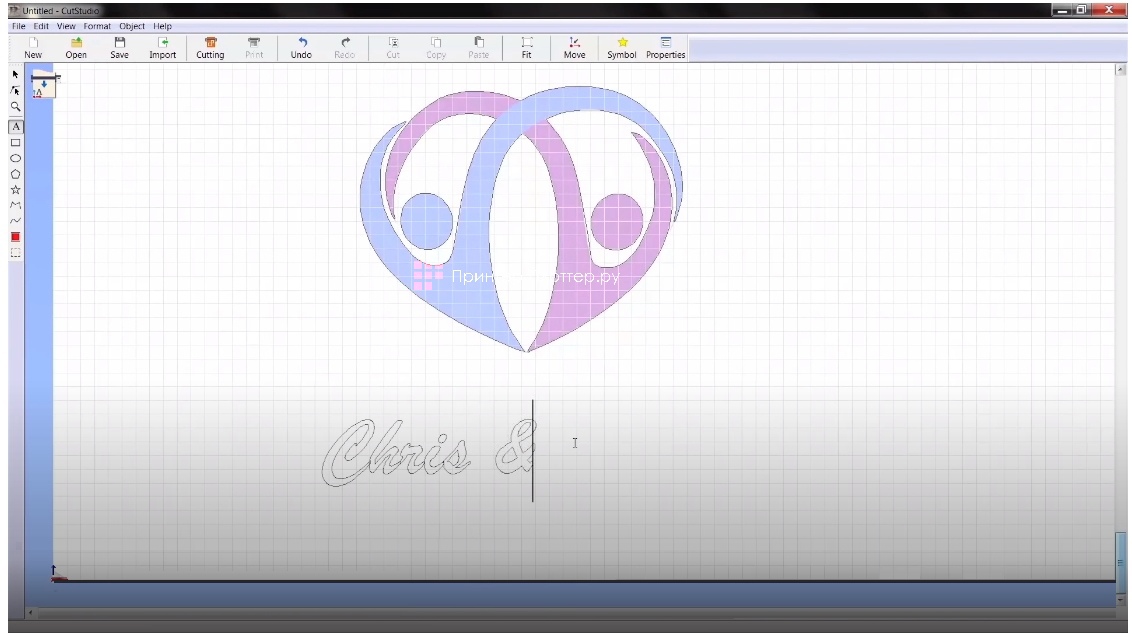1132x637 pixels.
Task: Pick the pentagon polygon tool
Action: (16, 174)
